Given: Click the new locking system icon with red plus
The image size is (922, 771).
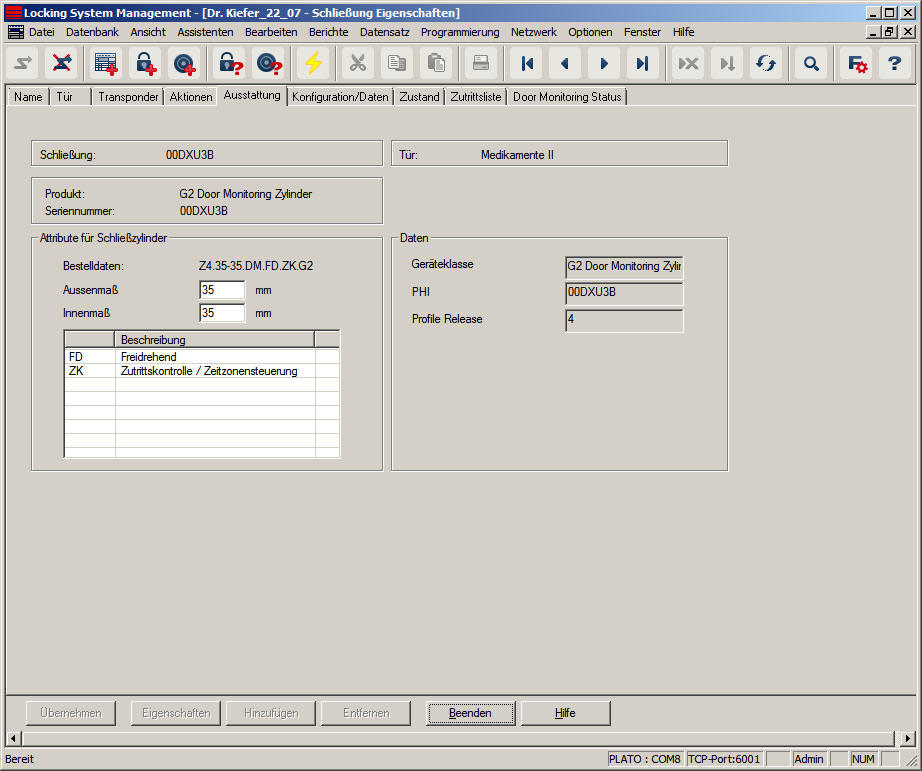Looking at the screenshot, I should tap(106, 63).
